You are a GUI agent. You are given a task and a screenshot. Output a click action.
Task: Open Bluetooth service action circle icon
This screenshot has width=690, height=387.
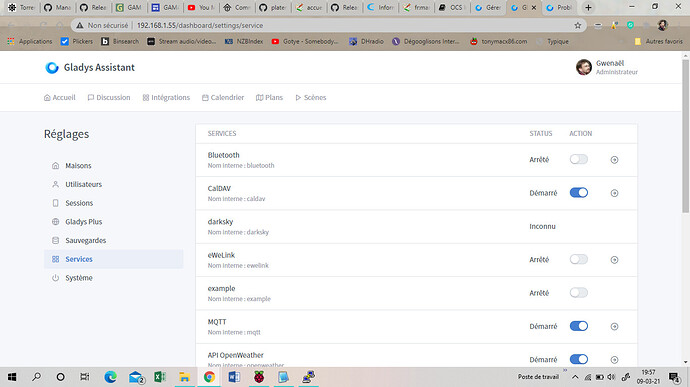click(x=614, y=160)
